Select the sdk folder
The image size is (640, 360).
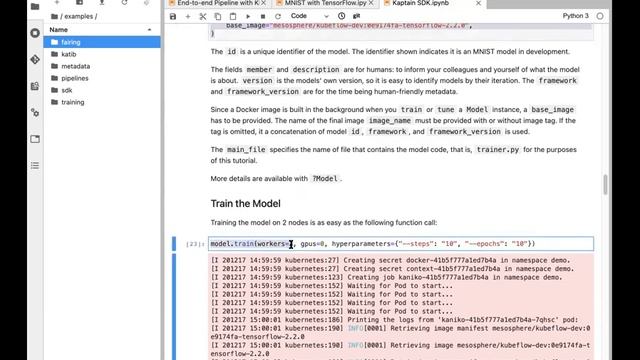[x=102, y=90]
